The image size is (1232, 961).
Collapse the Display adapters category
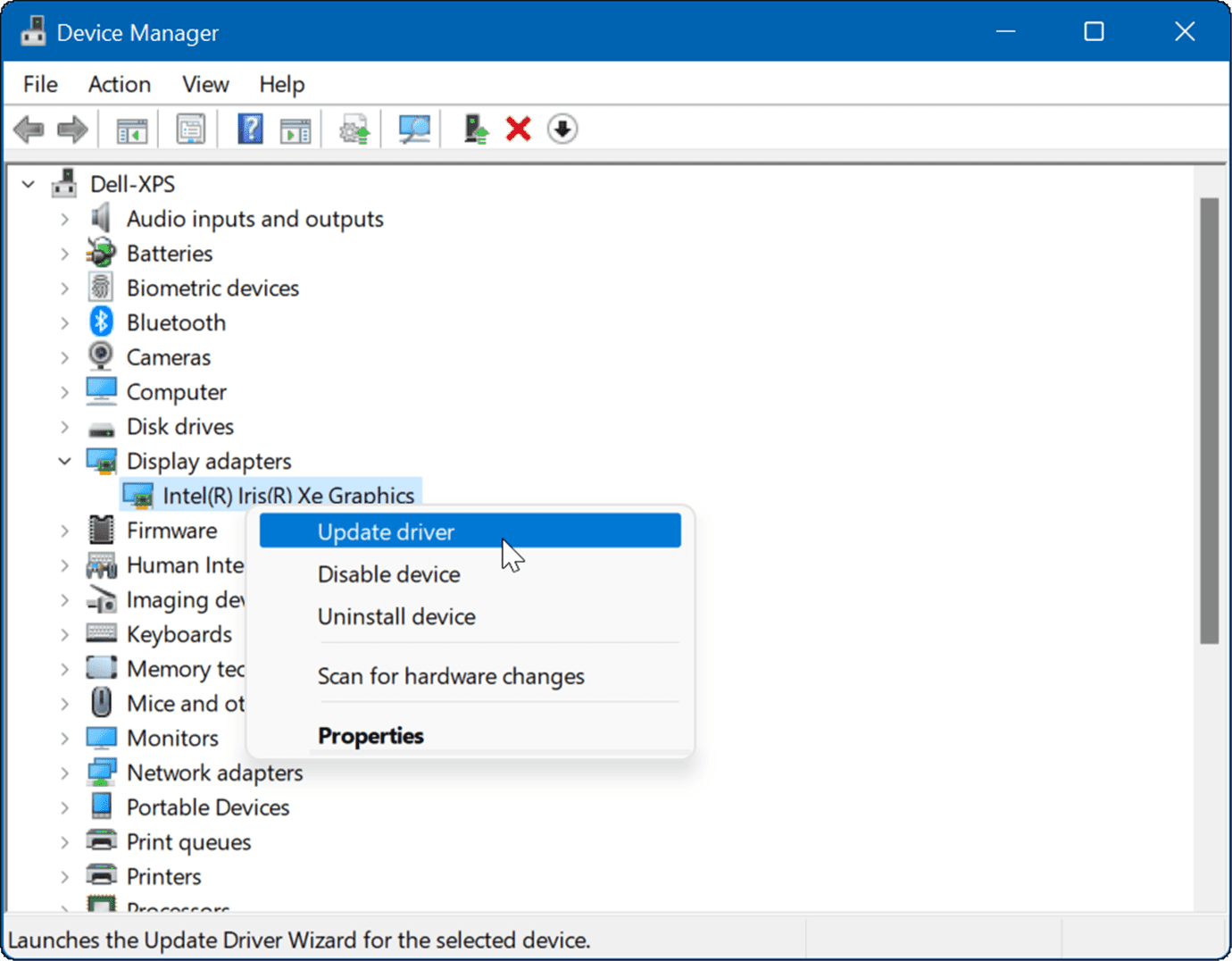63,461
